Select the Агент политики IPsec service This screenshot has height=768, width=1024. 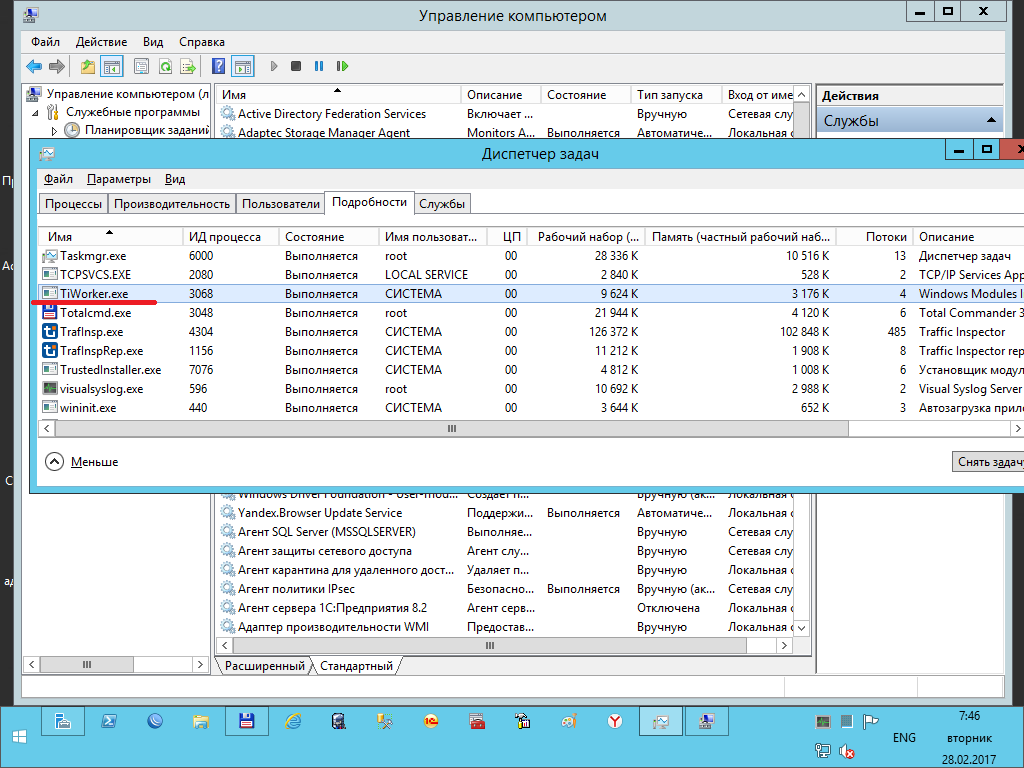296,588
